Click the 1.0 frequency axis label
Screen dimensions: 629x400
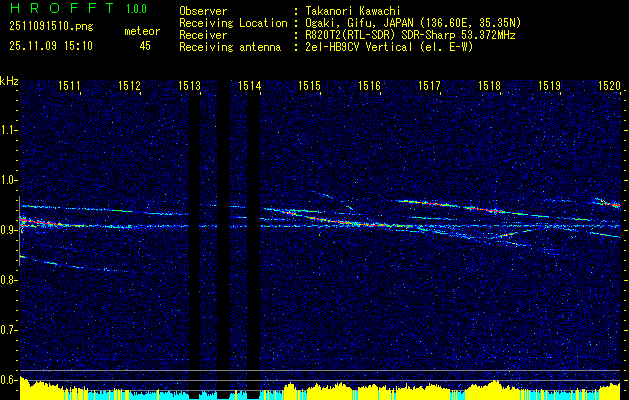[9, 180]
